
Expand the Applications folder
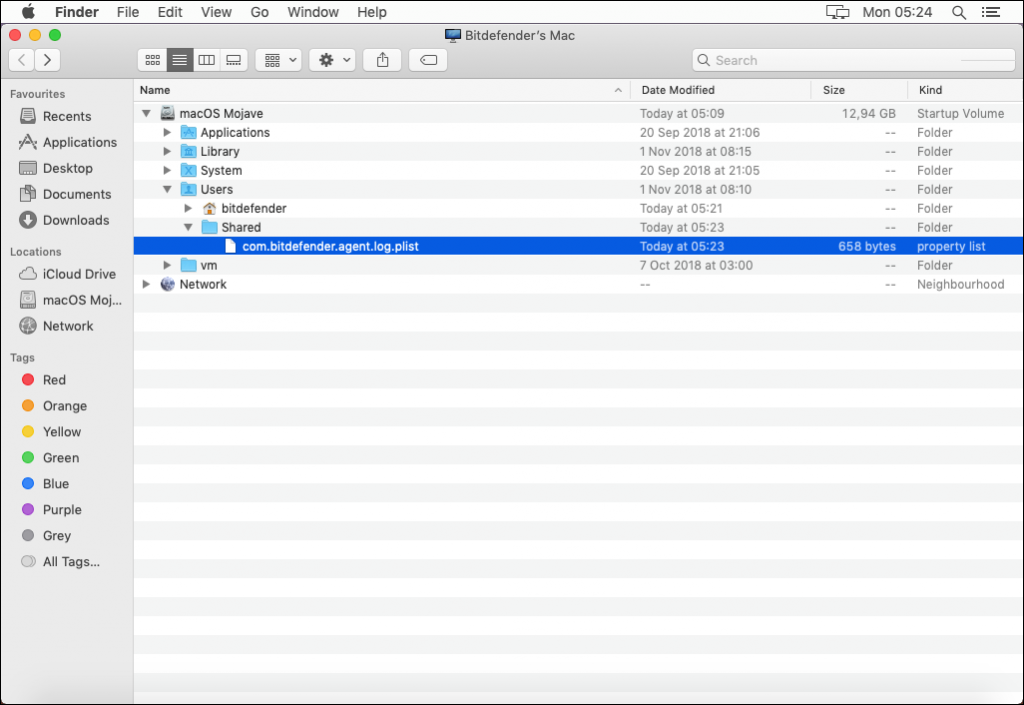tap(167, 133)
